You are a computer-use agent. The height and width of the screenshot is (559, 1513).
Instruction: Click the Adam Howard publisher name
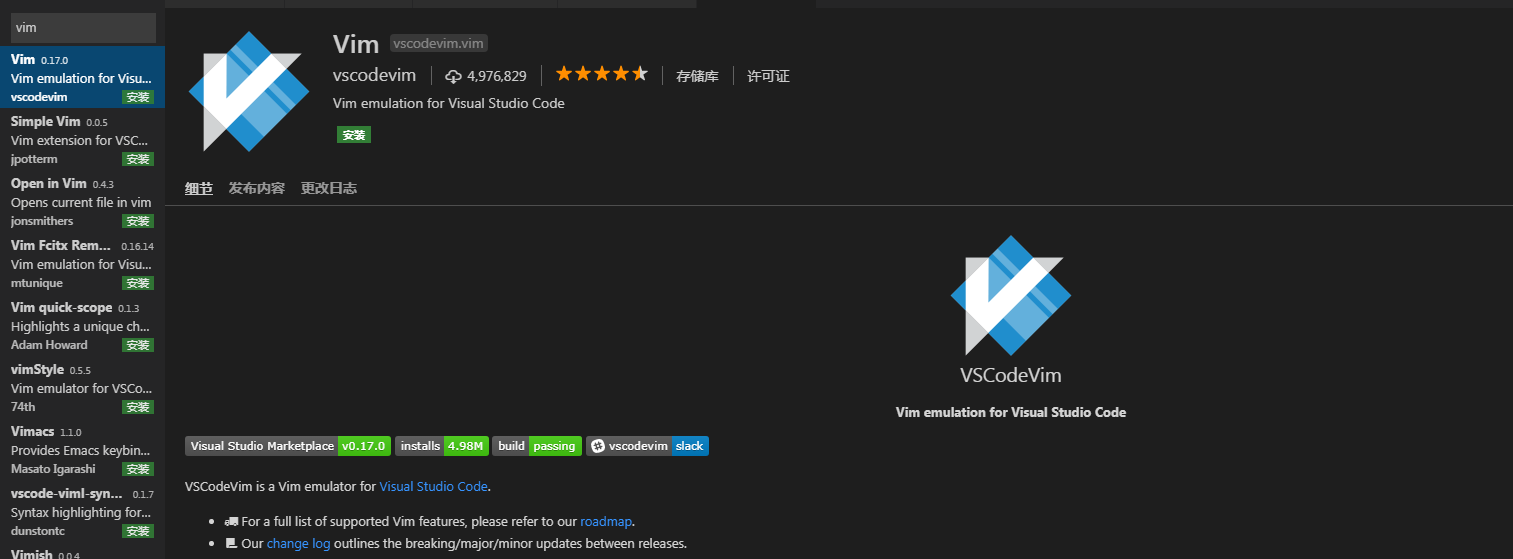click(x=49, y=345)
